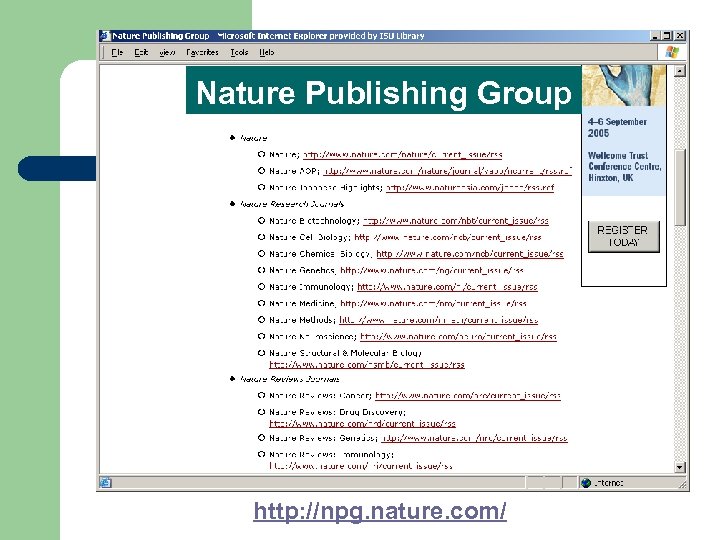Open the Nature Reviews Genetics RSS link
This screenshot has height=540, width=720.
click(475, 438)
